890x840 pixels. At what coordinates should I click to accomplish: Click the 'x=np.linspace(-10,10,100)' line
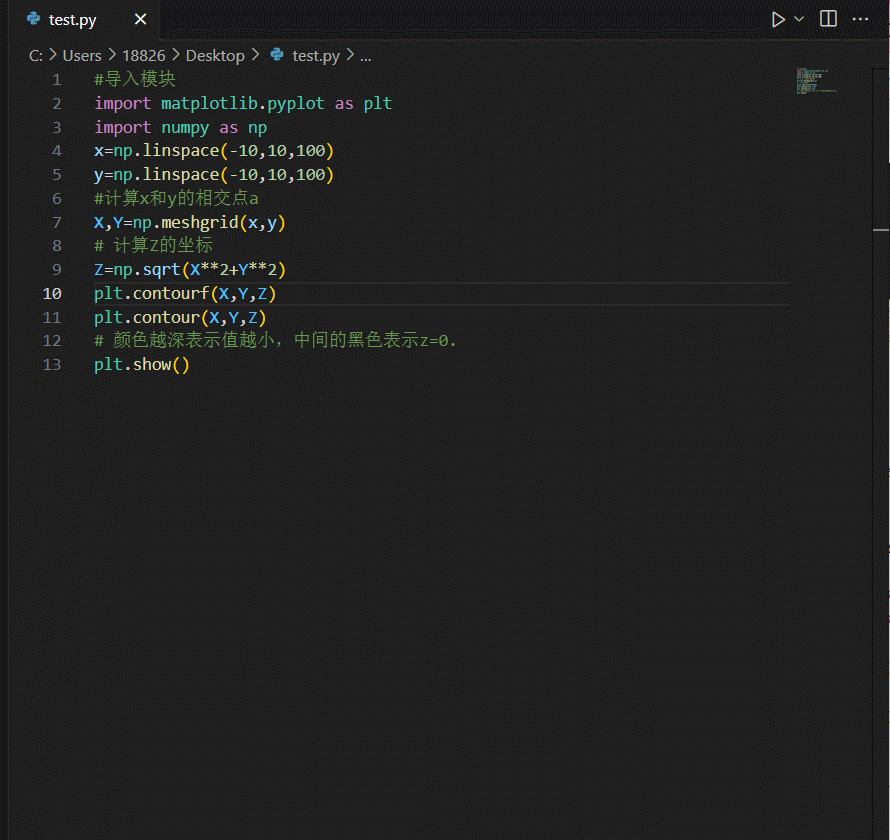214,150
